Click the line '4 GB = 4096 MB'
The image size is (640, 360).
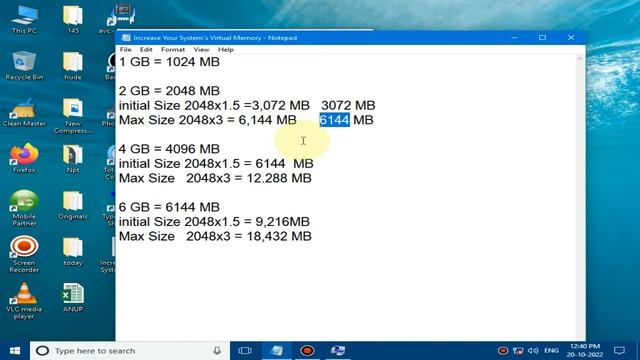click(x=169, y=149)
